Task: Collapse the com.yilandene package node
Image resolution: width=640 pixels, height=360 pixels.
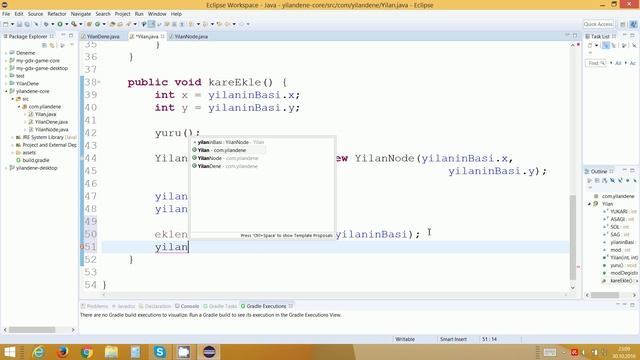Action: (19, 107)
